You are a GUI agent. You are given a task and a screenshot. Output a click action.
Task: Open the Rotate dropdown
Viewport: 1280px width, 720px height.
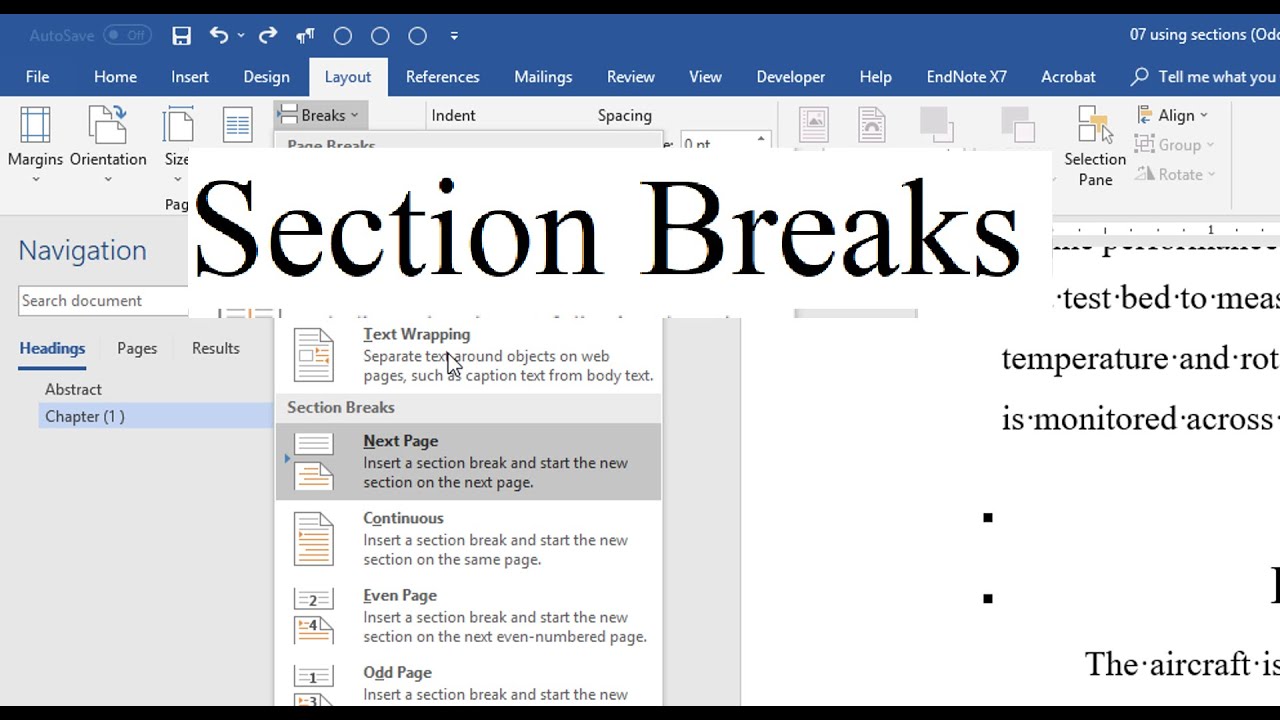click(x=1177, y=174)
